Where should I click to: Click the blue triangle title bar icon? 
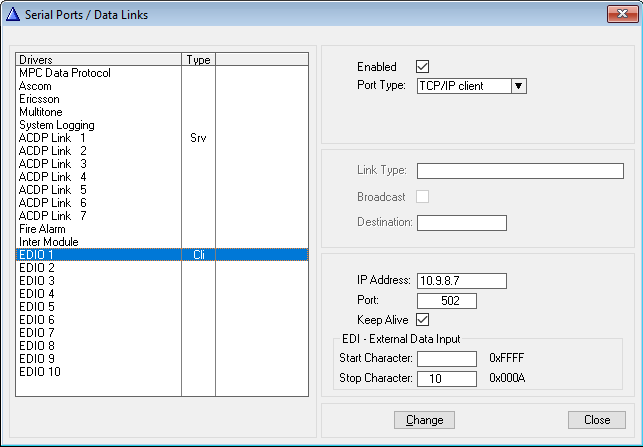coord(13,14)
